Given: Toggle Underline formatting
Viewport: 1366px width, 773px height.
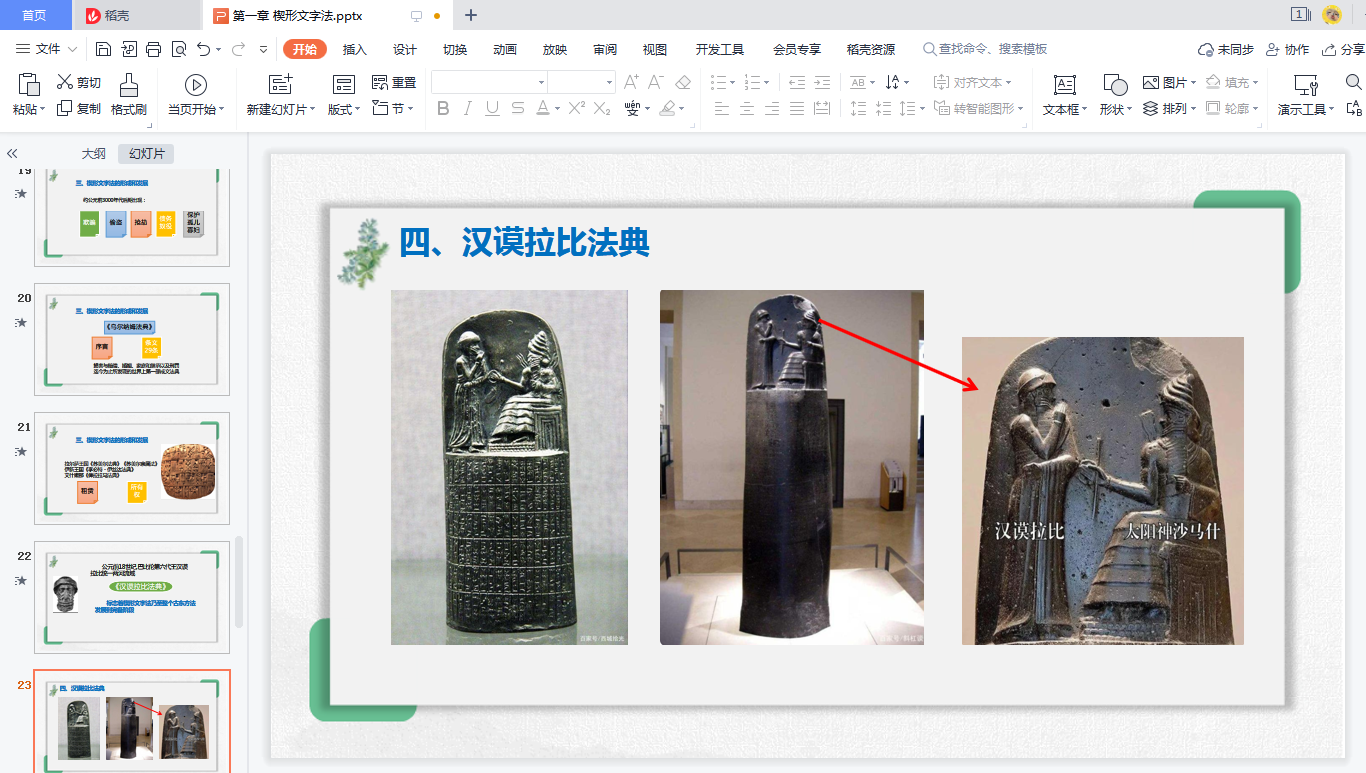Looking at the screenshot, I should click(492, 108).
